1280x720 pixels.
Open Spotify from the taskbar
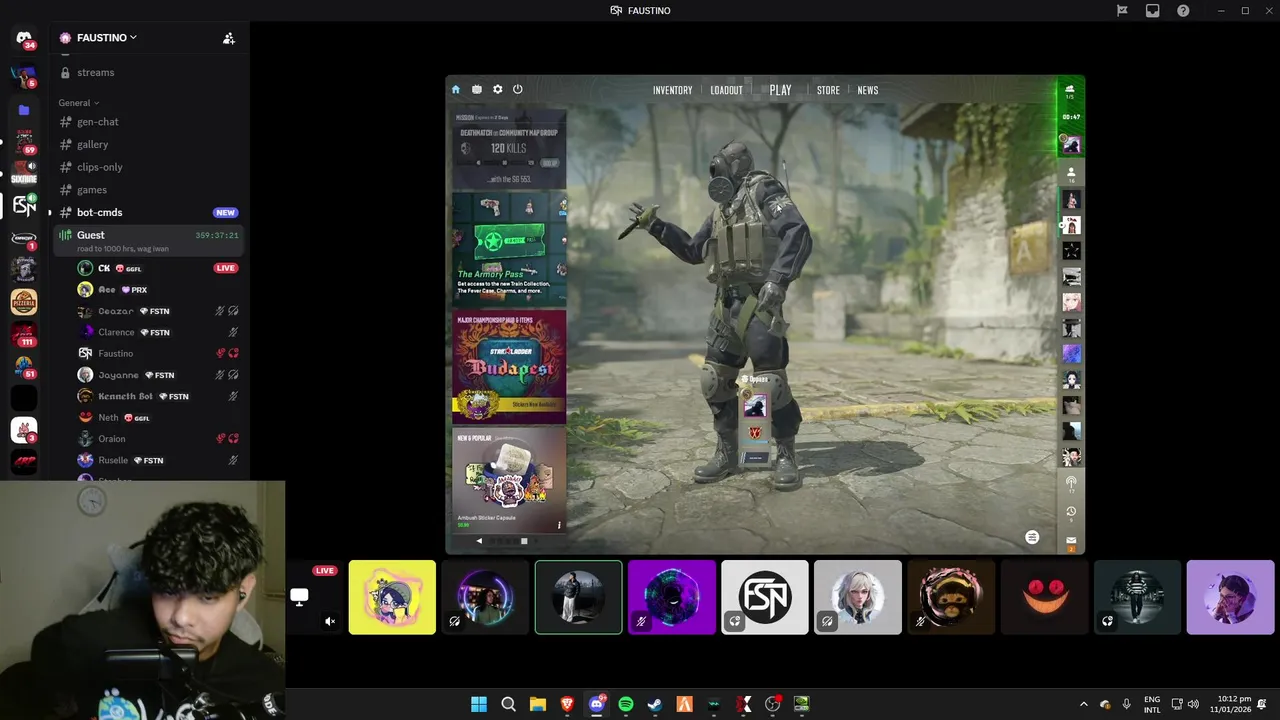tap(626, 704)
